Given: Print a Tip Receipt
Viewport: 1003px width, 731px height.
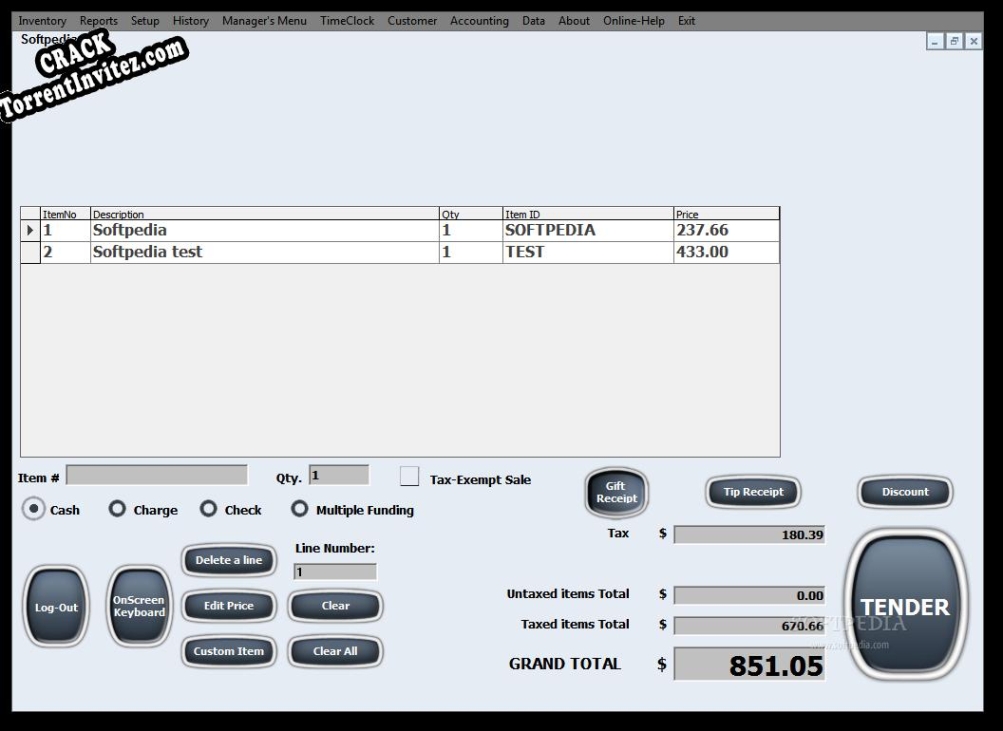Looking at the screenshot, I should click(753, 491).
